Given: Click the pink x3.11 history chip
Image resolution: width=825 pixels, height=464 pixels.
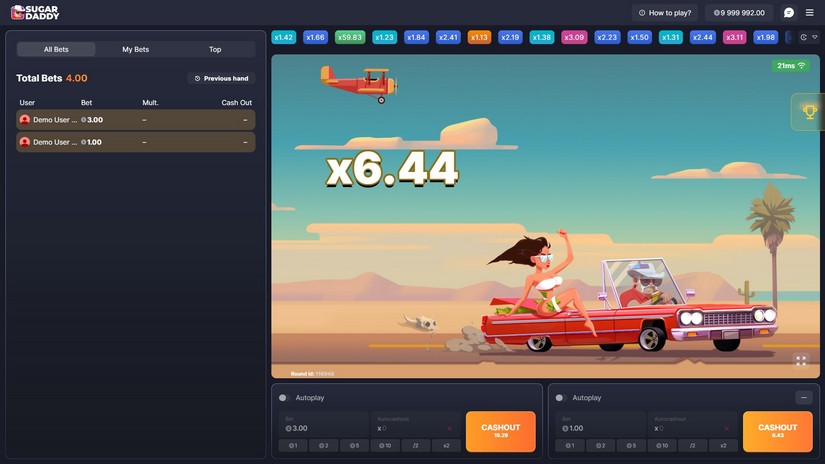Looking at the screenshot, I should pyautogui.click(x=735, y=37).
